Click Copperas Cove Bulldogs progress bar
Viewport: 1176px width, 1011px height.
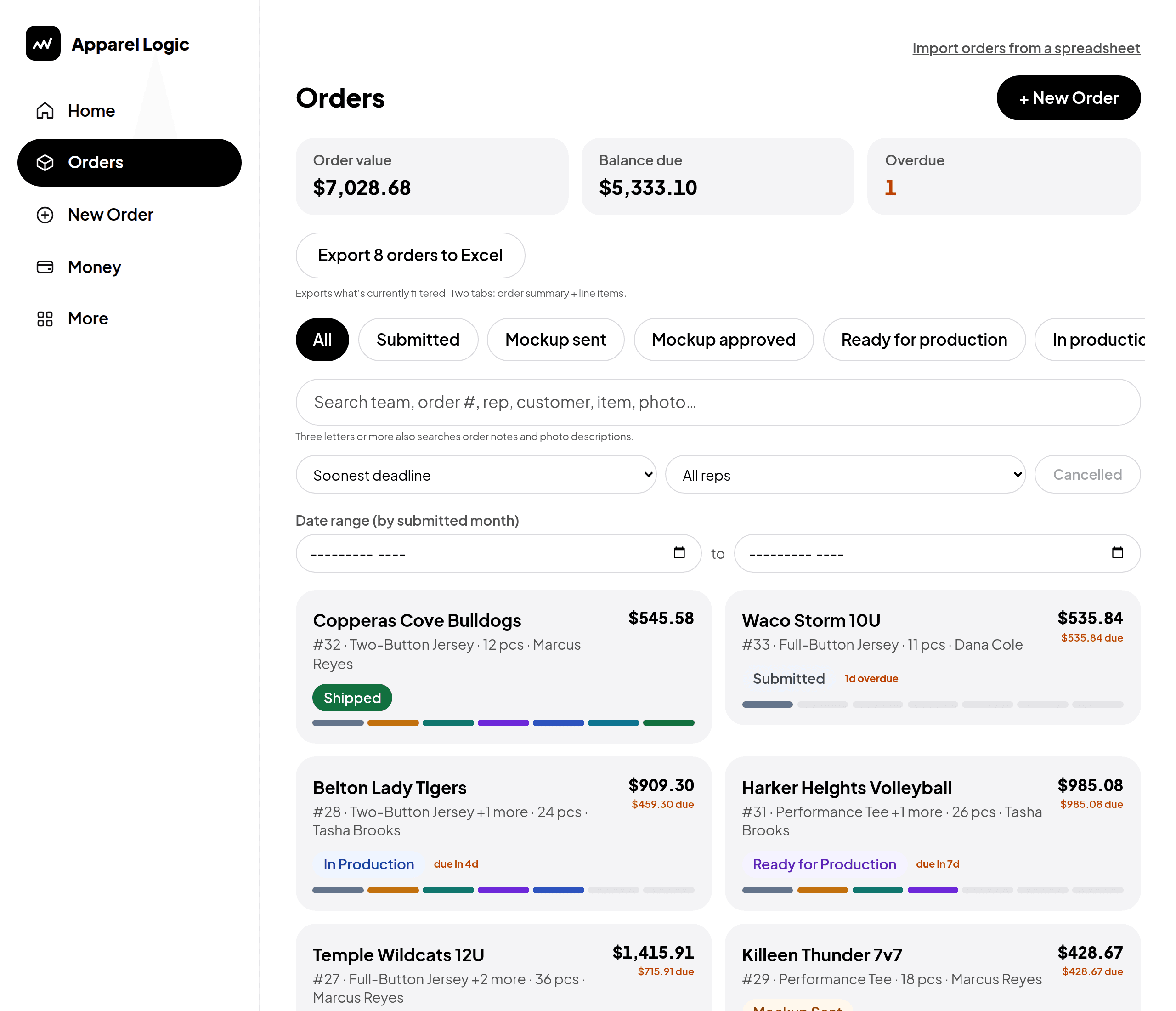point(503,722)
